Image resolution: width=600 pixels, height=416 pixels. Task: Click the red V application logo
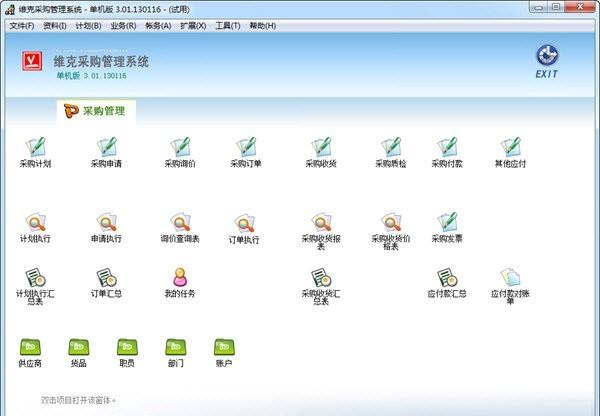click(x=32, y=61)
